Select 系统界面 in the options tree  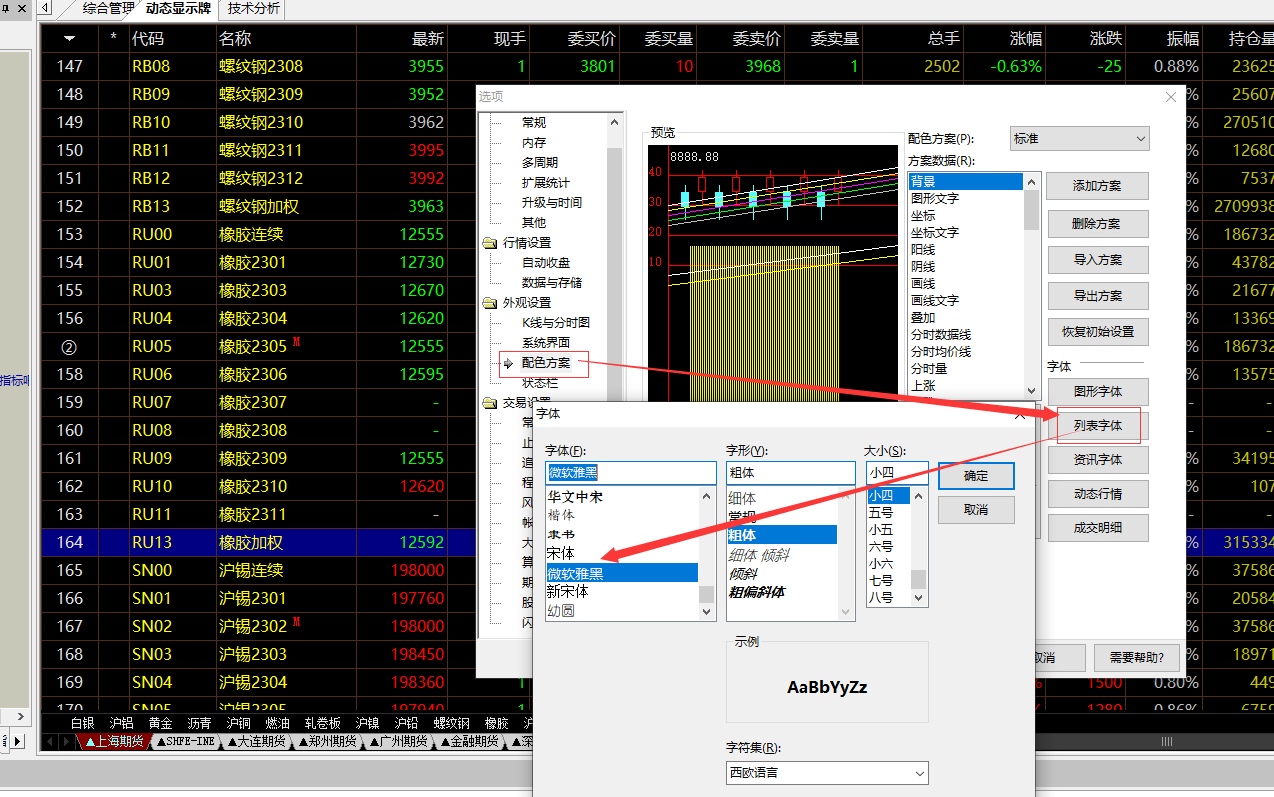point(546,343)
